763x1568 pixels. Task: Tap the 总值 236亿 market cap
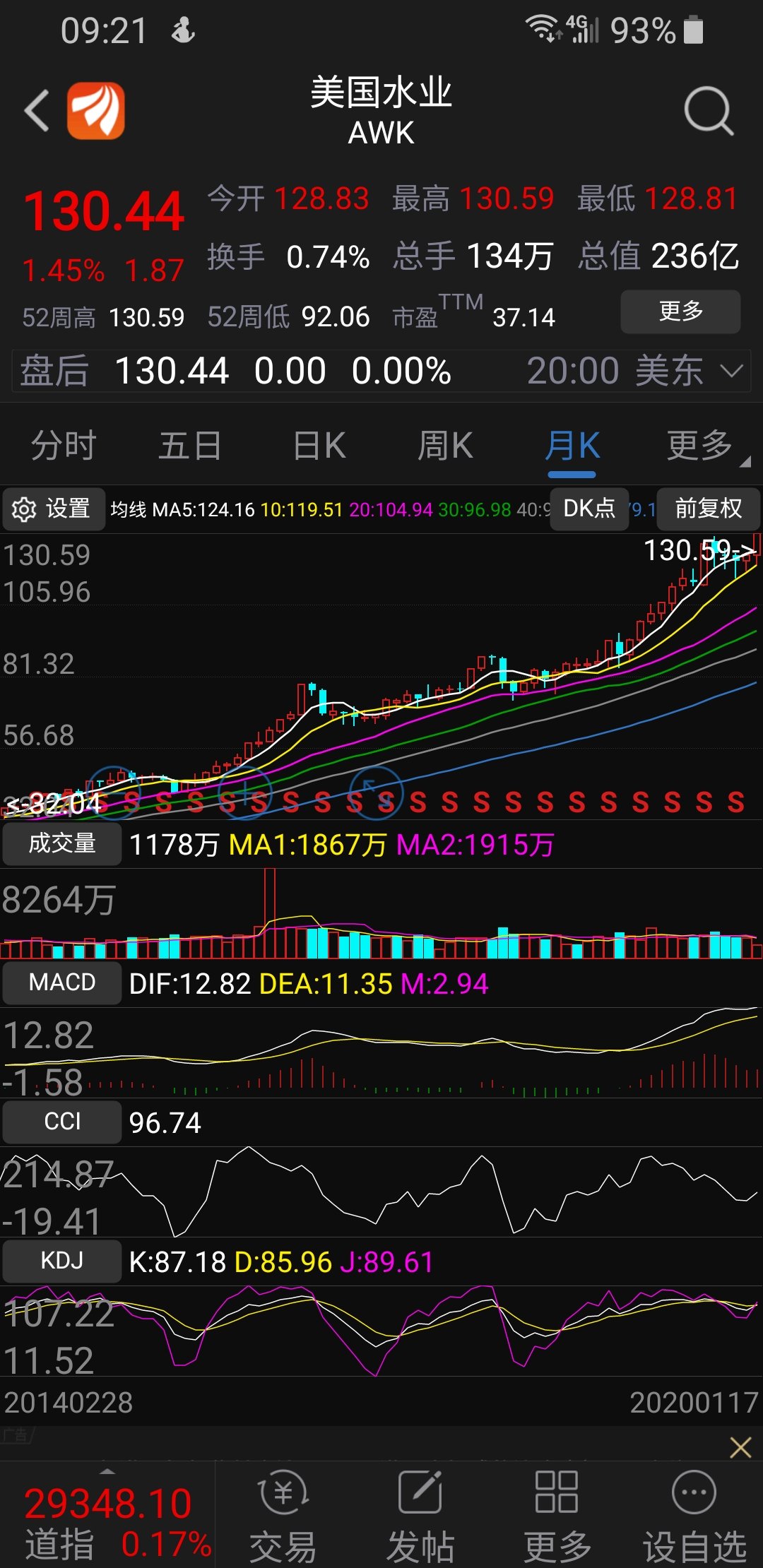click(658, 256)
